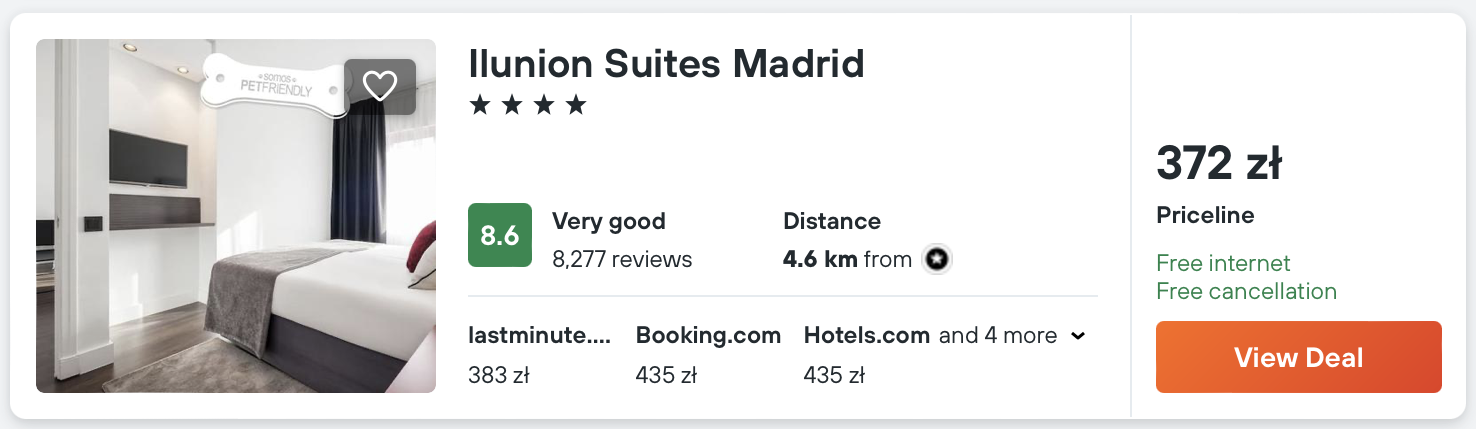Click the Priceline provider label
The height and width of the screenshot is (429, 1476).
1205,215
